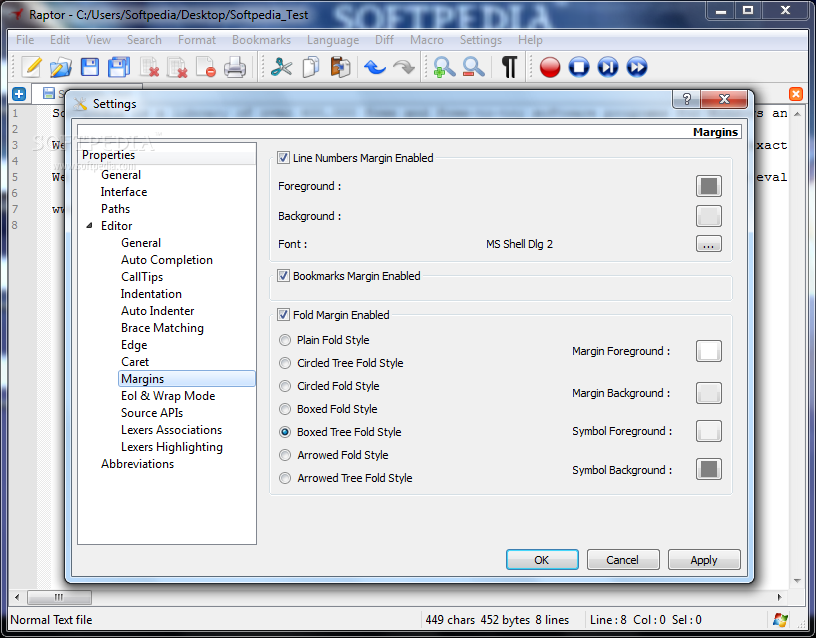
Task: Cancel the Settings dialog
Action: 623,559
